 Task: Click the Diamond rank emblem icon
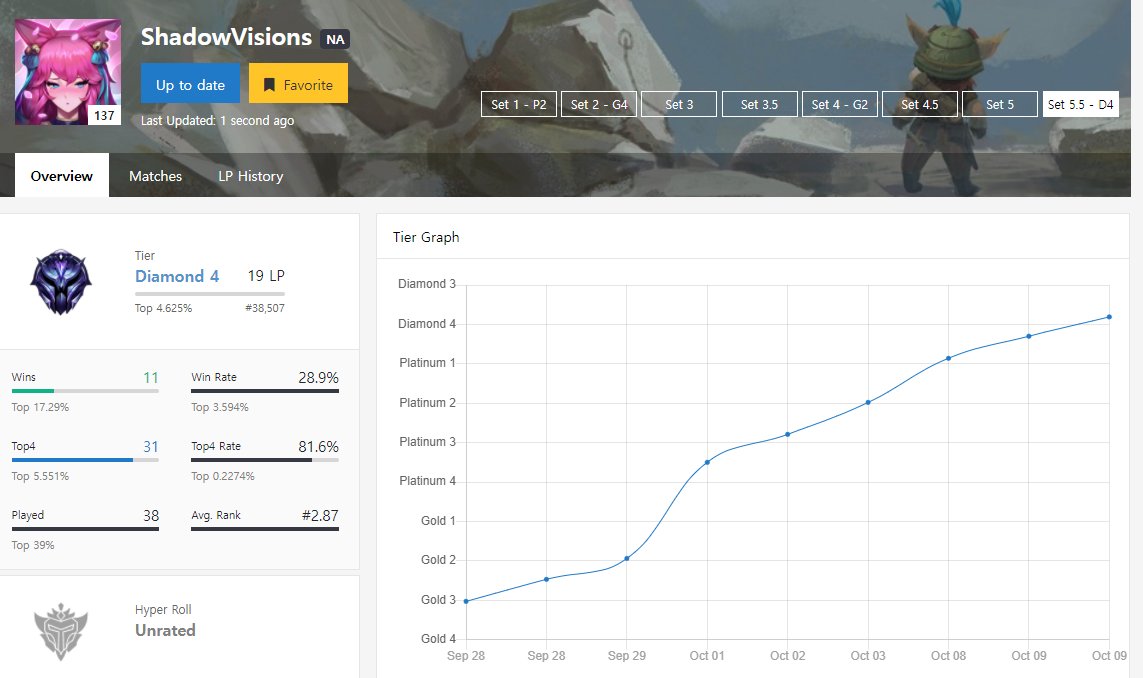pos(61,281)
